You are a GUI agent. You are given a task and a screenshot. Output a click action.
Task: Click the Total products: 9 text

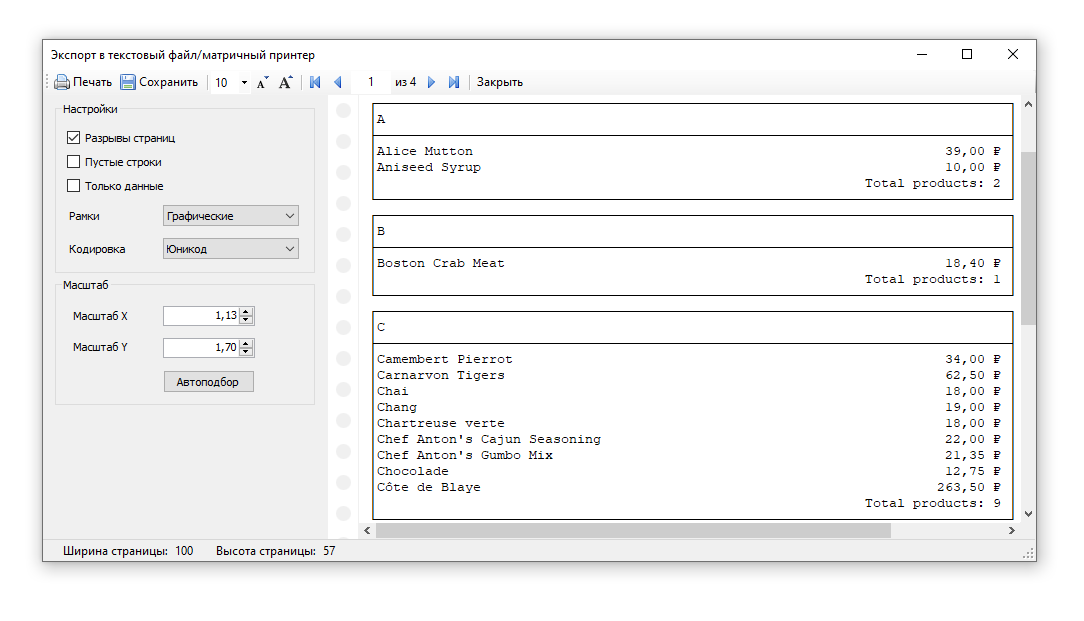click(x=933, y=503)
